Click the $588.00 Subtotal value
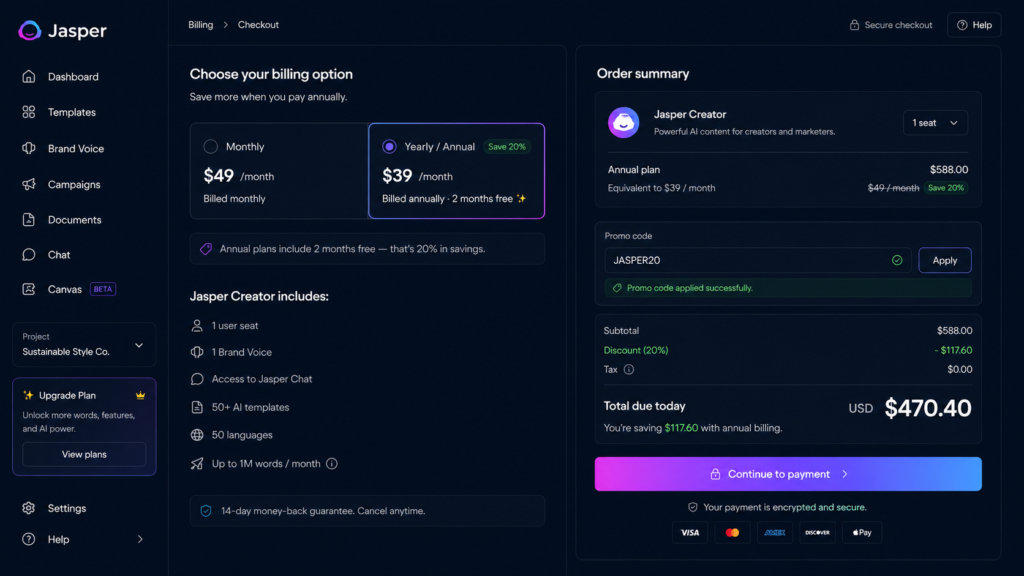This screenshot has height=576, width=1024. 954,331
